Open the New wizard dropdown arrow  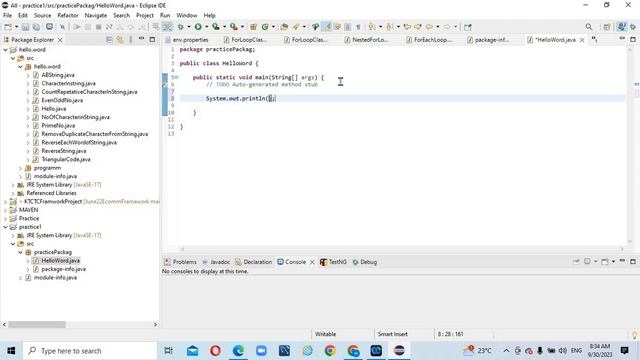[16, 27]
